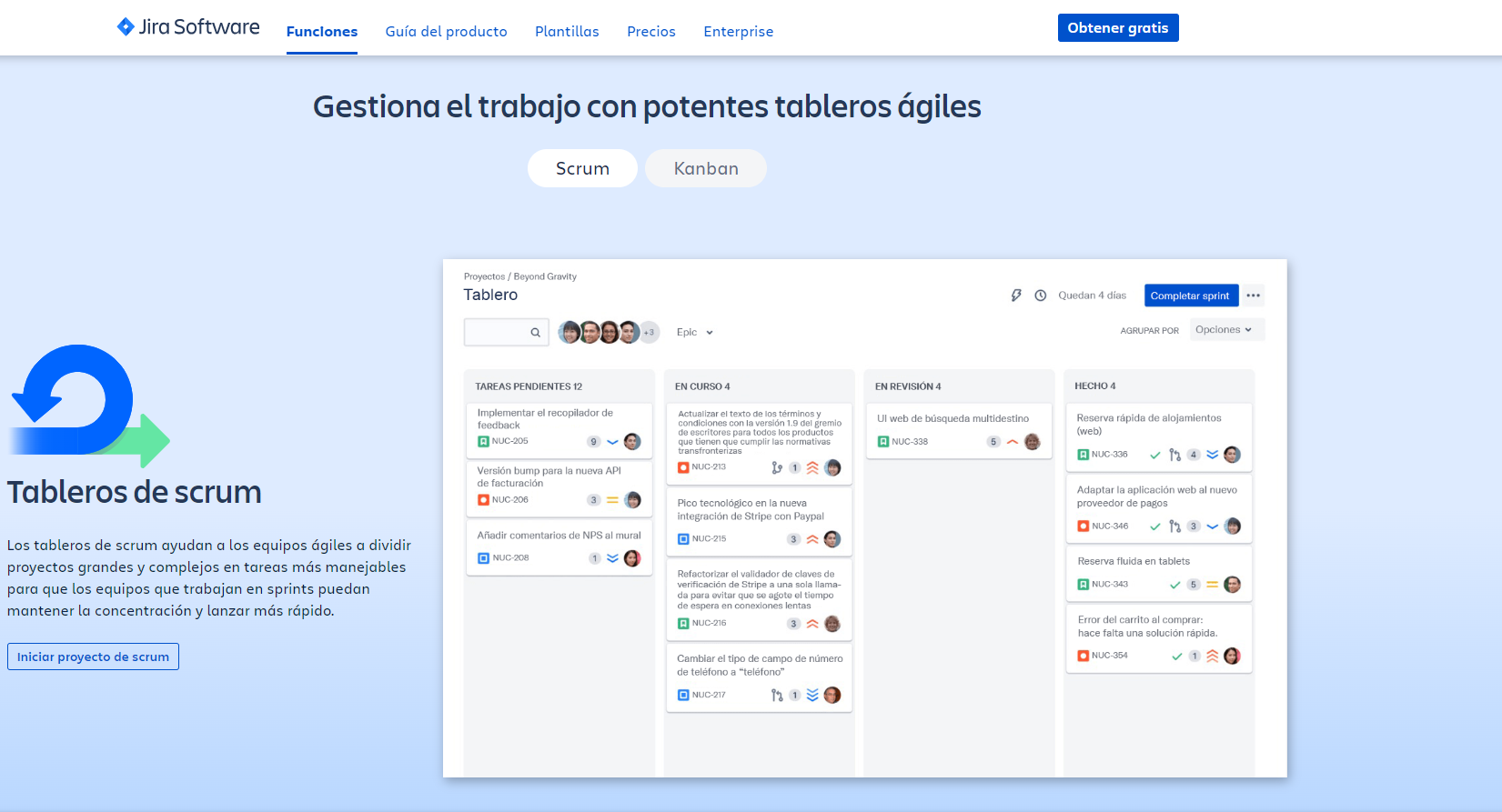Click the pull request icon on NUC-346
Screen dimensions: 1502x812
click(x=1174, y=526)
